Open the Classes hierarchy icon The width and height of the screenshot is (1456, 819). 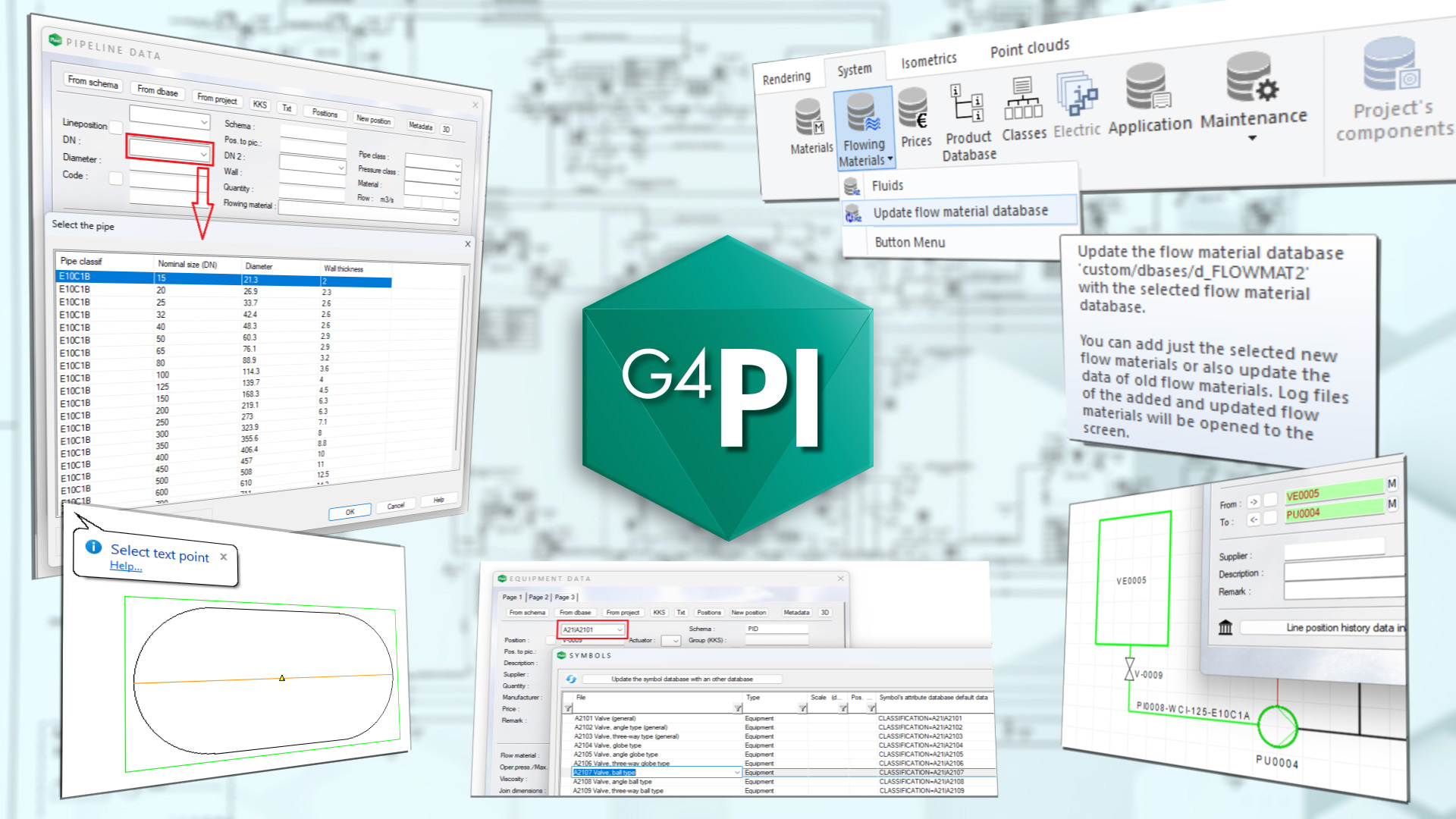pyautogui.click(x=1023, y=99)
